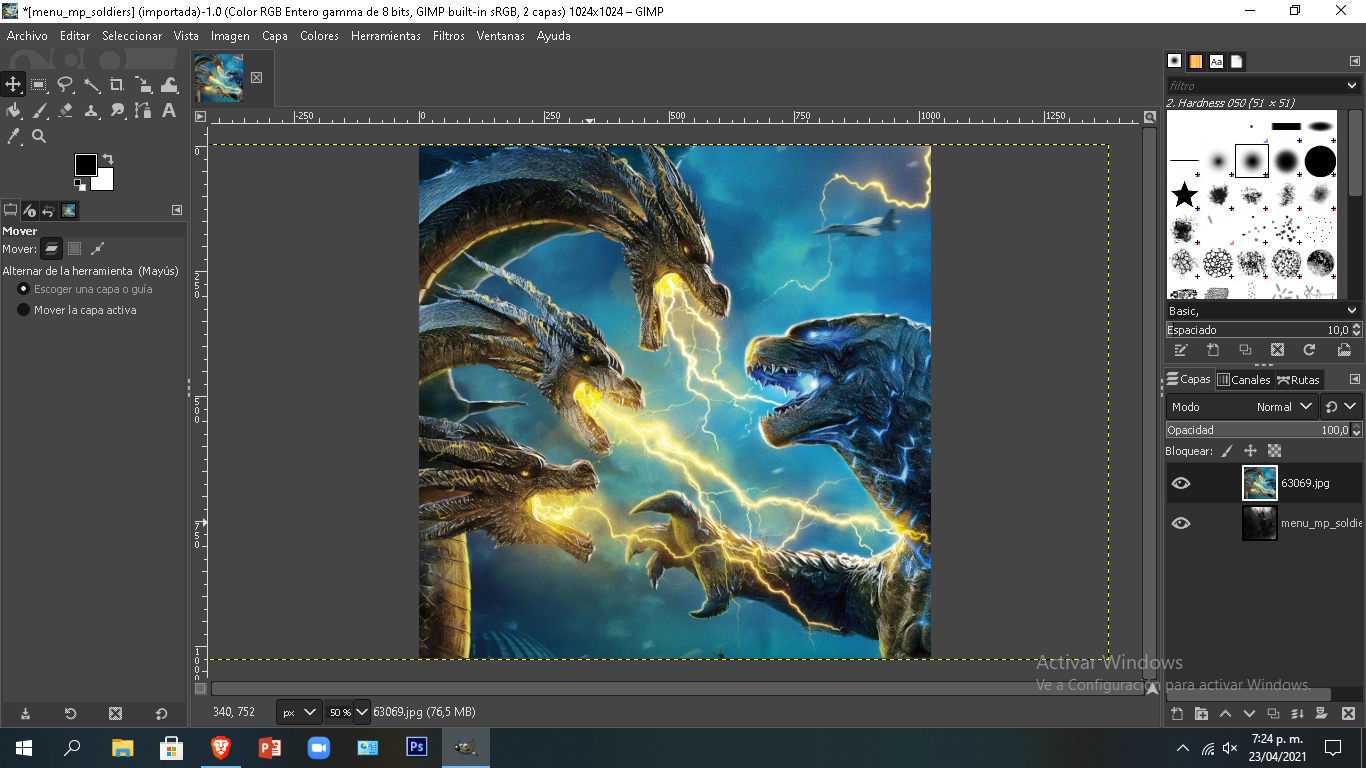Open the Filtros menu
The image size is (1366, 768).
click(x=449, y=36)
